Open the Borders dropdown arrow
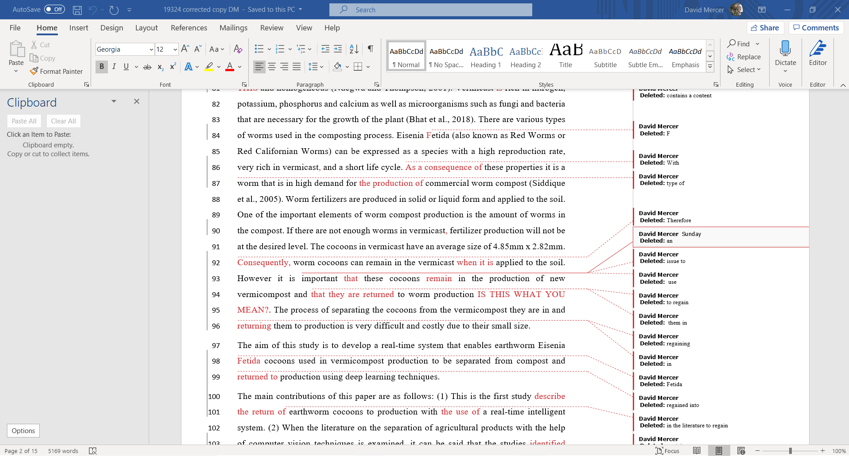This screenshot has height=456, width=849. pos(368,67)
